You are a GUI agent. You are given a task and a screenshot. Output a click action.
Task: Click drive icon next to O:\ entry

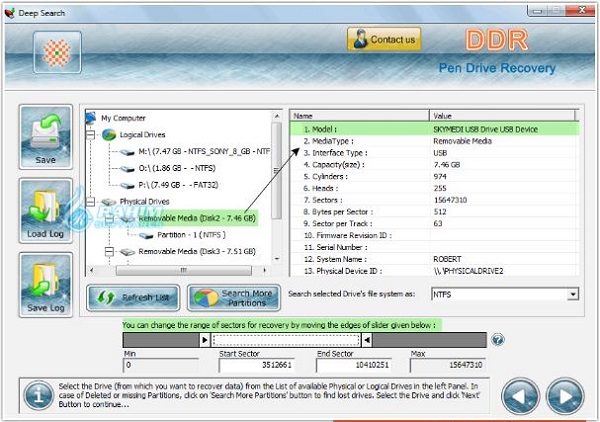(x=127, y=169)
